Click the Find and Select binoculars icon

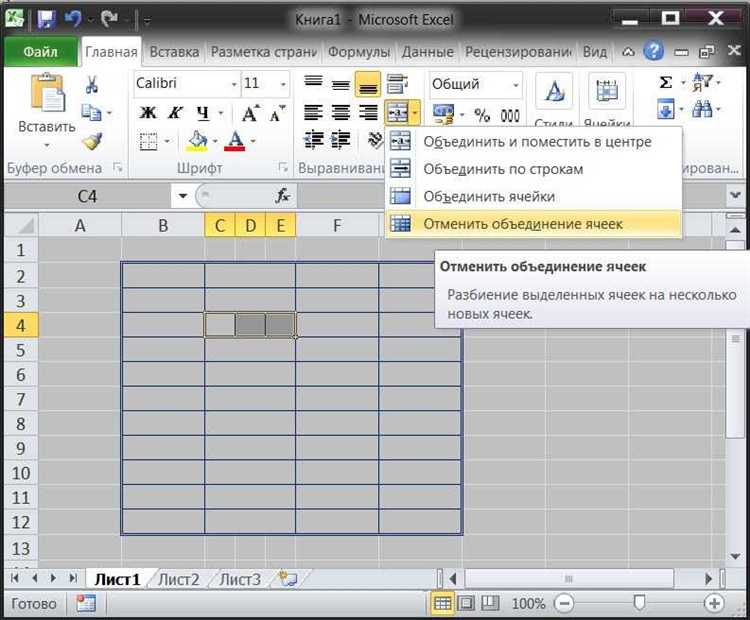pos(702,110)
